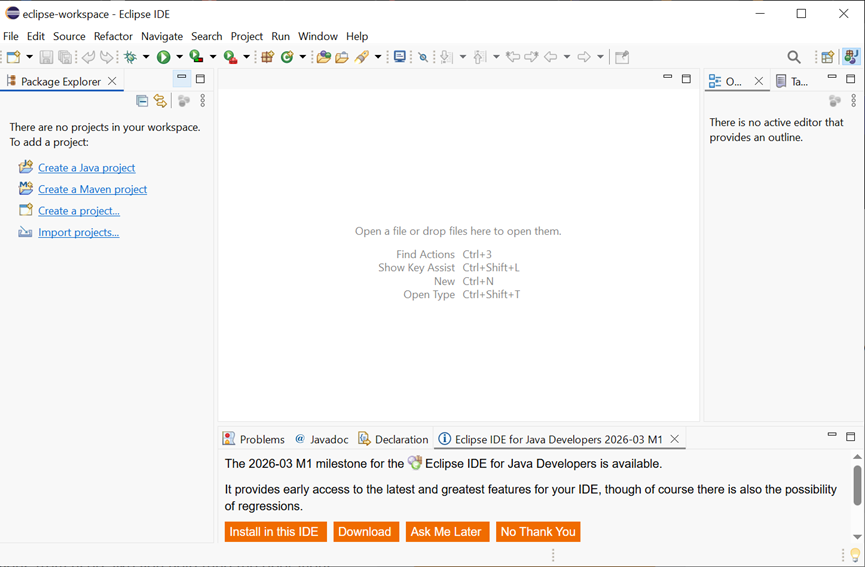Screen dimensions: 865x567
Task: Open Package Explorer View Menu dots
Action: 202,100
